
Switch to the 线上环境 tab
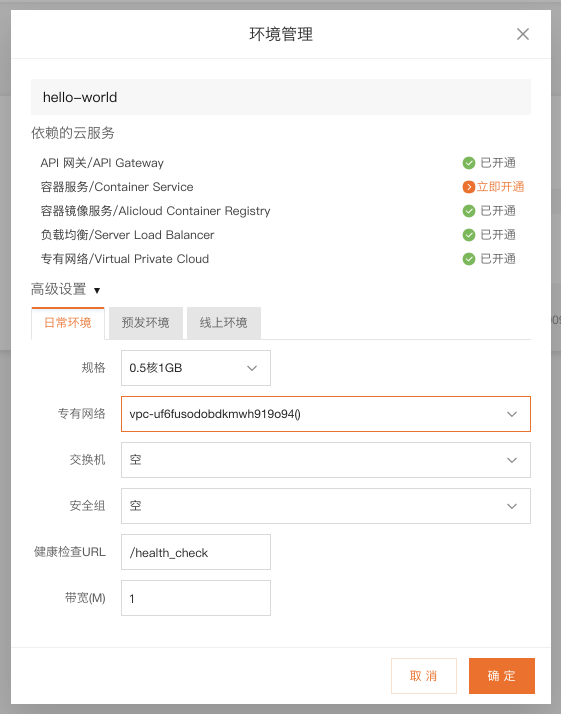tap(224, 323)
